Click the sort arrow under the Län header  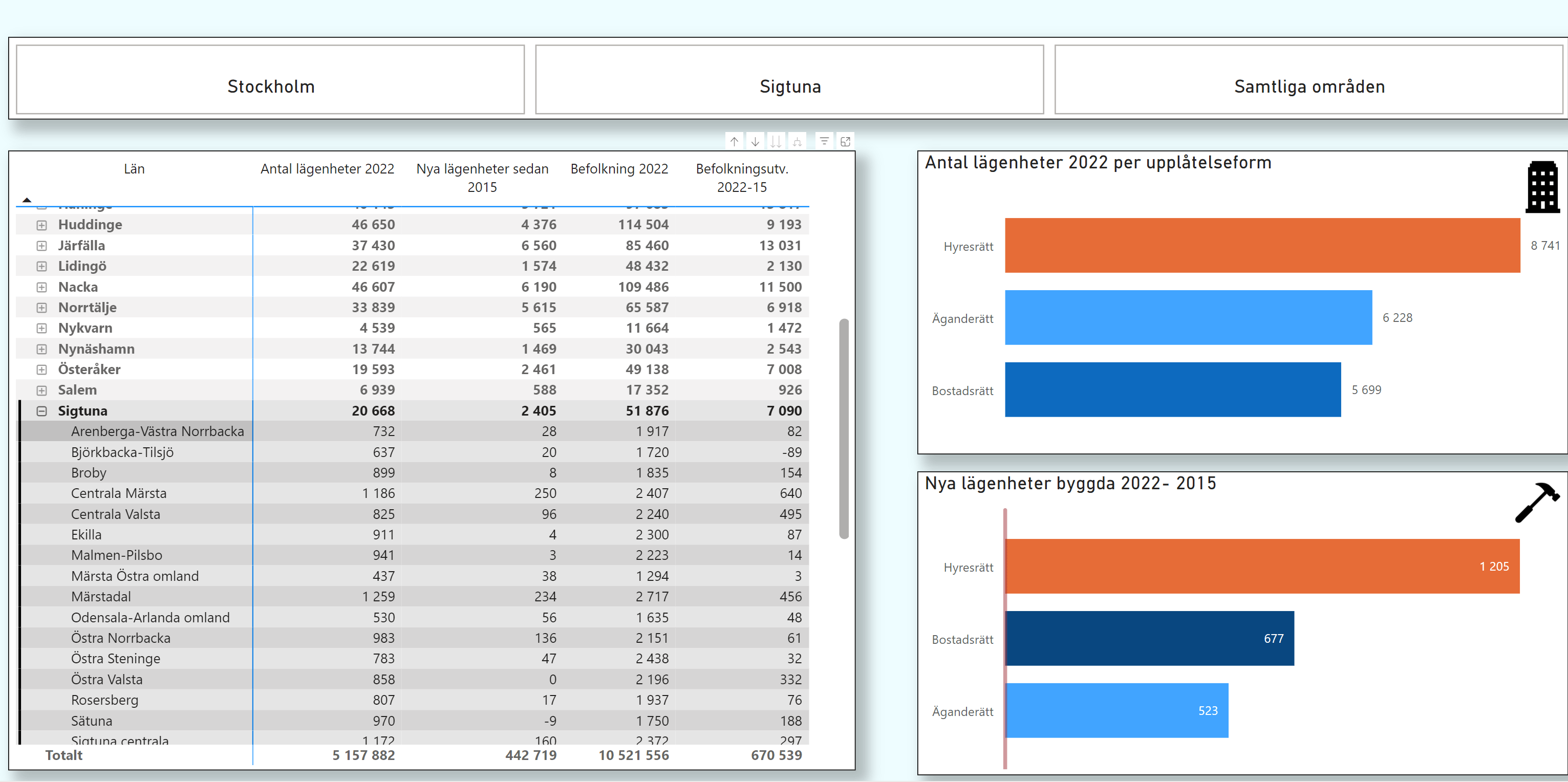point(27,200)
